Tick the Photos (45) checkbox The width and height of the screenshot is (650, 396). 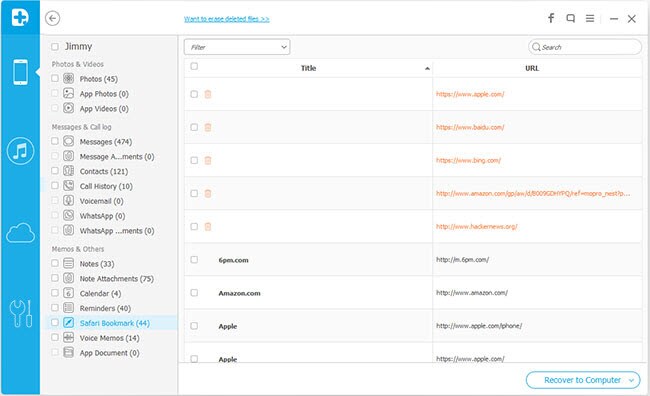[55, 78]
